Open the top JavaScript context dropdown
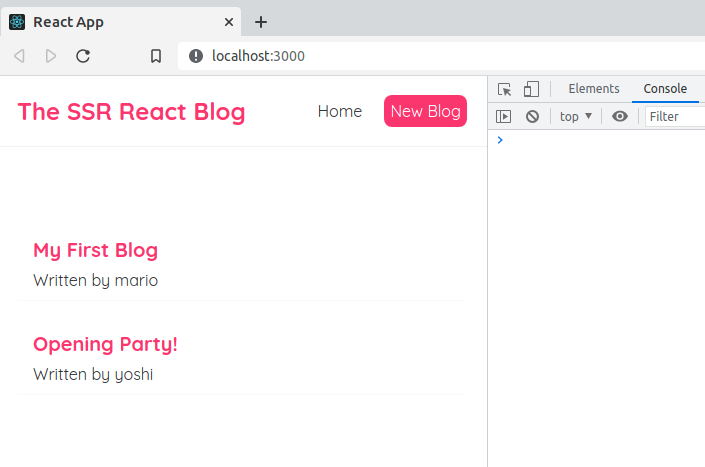Viewport: 705px width, 467px height. coord(576,117)
